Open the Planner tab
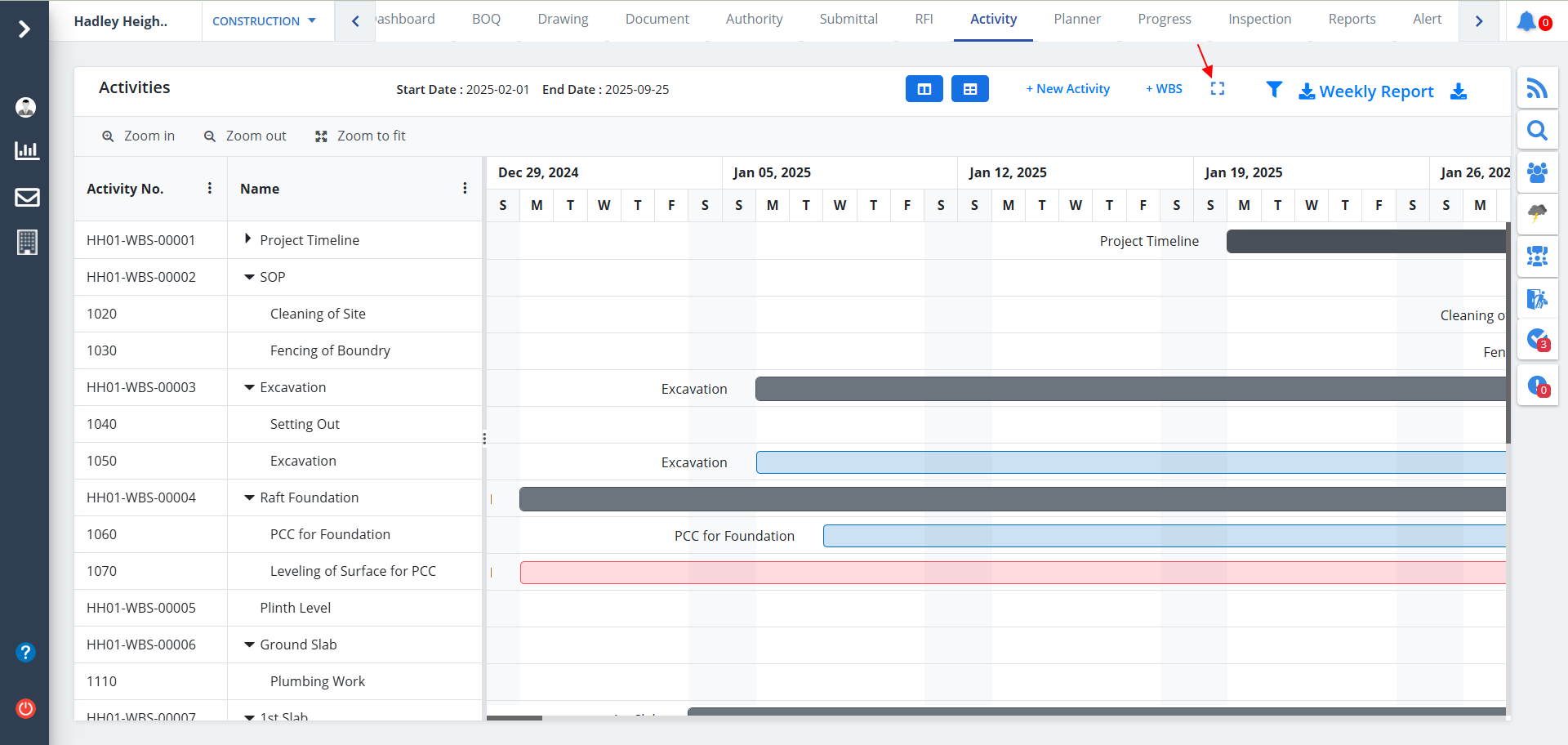The width and height of the screenshot is (1568, 745). 1076,20
